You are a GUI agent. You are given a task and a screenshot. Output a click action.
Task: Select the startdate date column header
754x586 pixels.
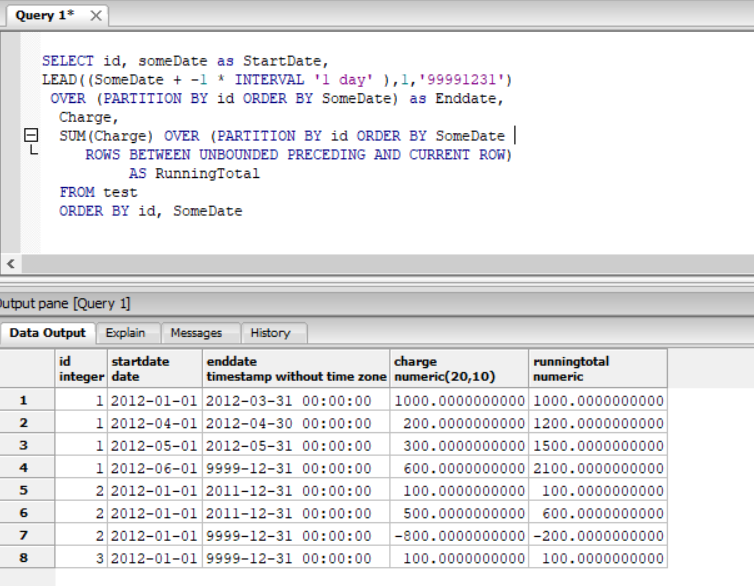click(x=155, y=369)
